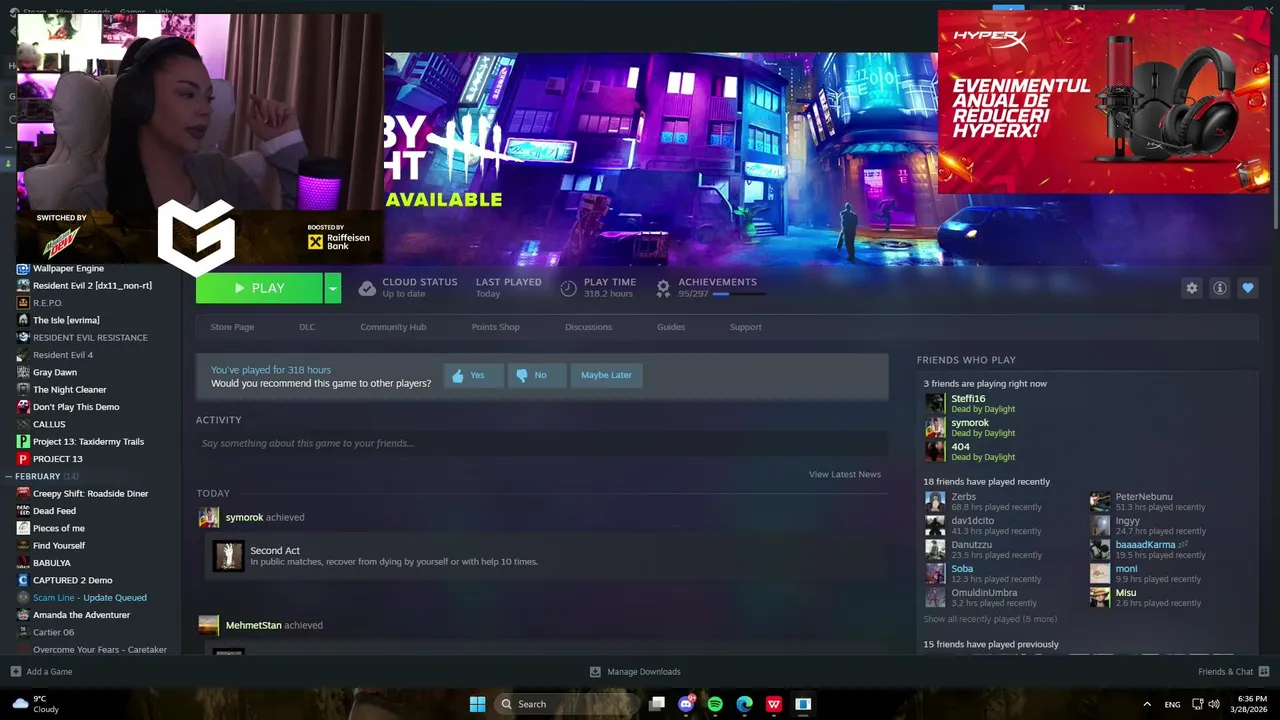Open the weather widget showing 9°C Cloudy
The height and width of the screenshot is (720, 1280).
click(x=35, y=704)
